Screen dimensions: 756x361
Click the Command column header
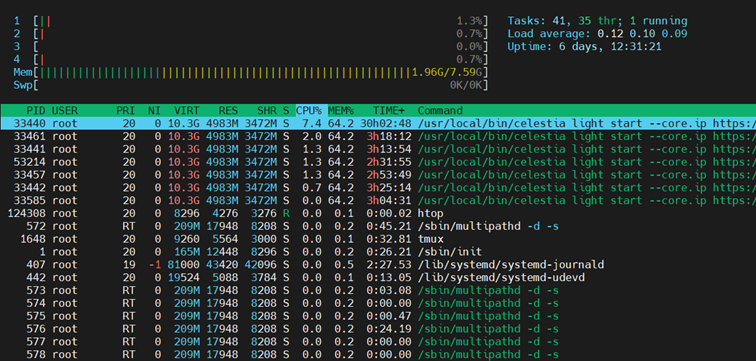[440, 110]
